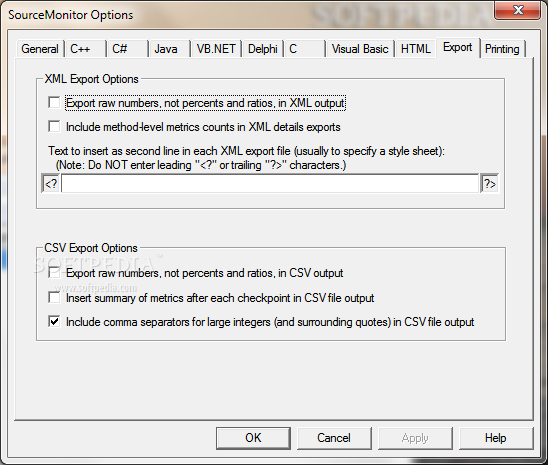This screenshot has height=465, width=548.
Task: Cancel the options dialog
Action: pyautogui.click(x=334, y=438)
